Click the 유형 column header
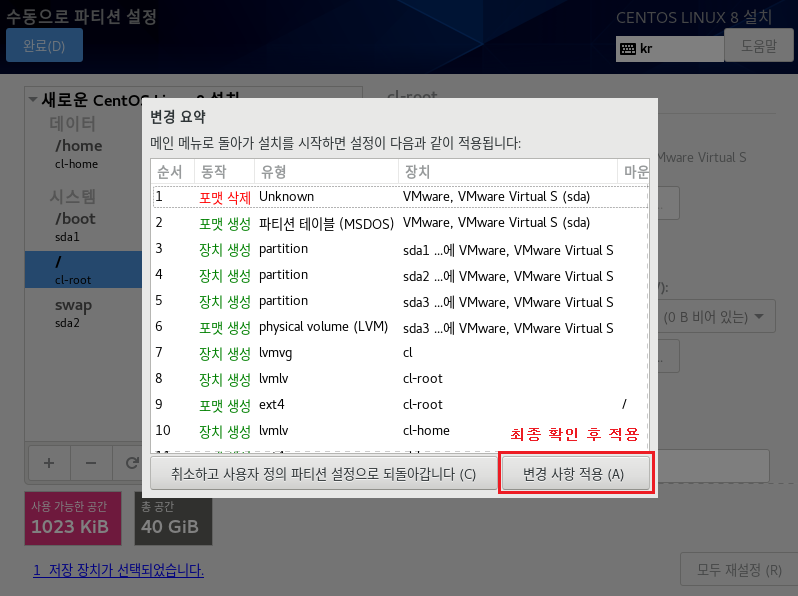The width and height of the screenshot is (798, 596). tap(326, 172)
